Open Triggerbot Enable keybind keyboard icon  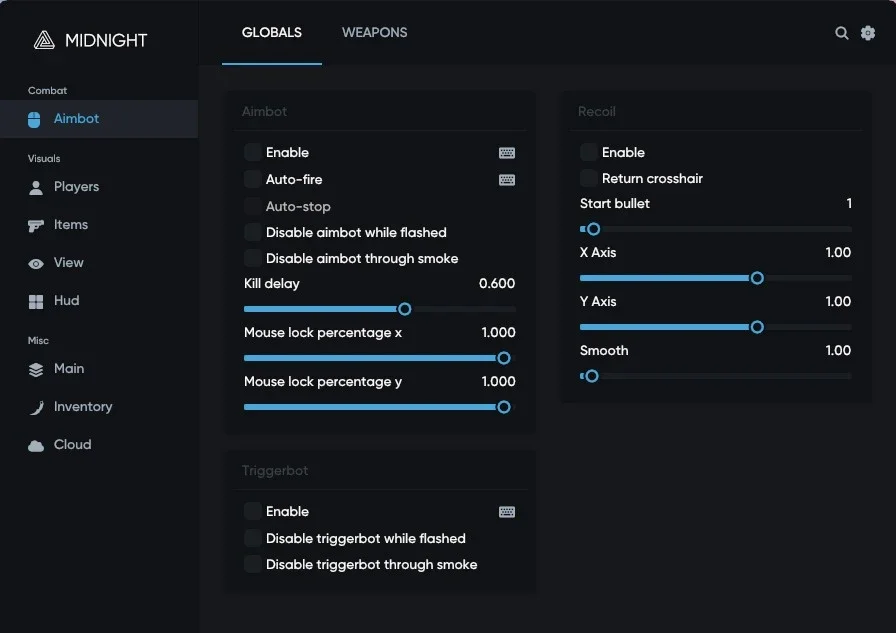point(506,512)
